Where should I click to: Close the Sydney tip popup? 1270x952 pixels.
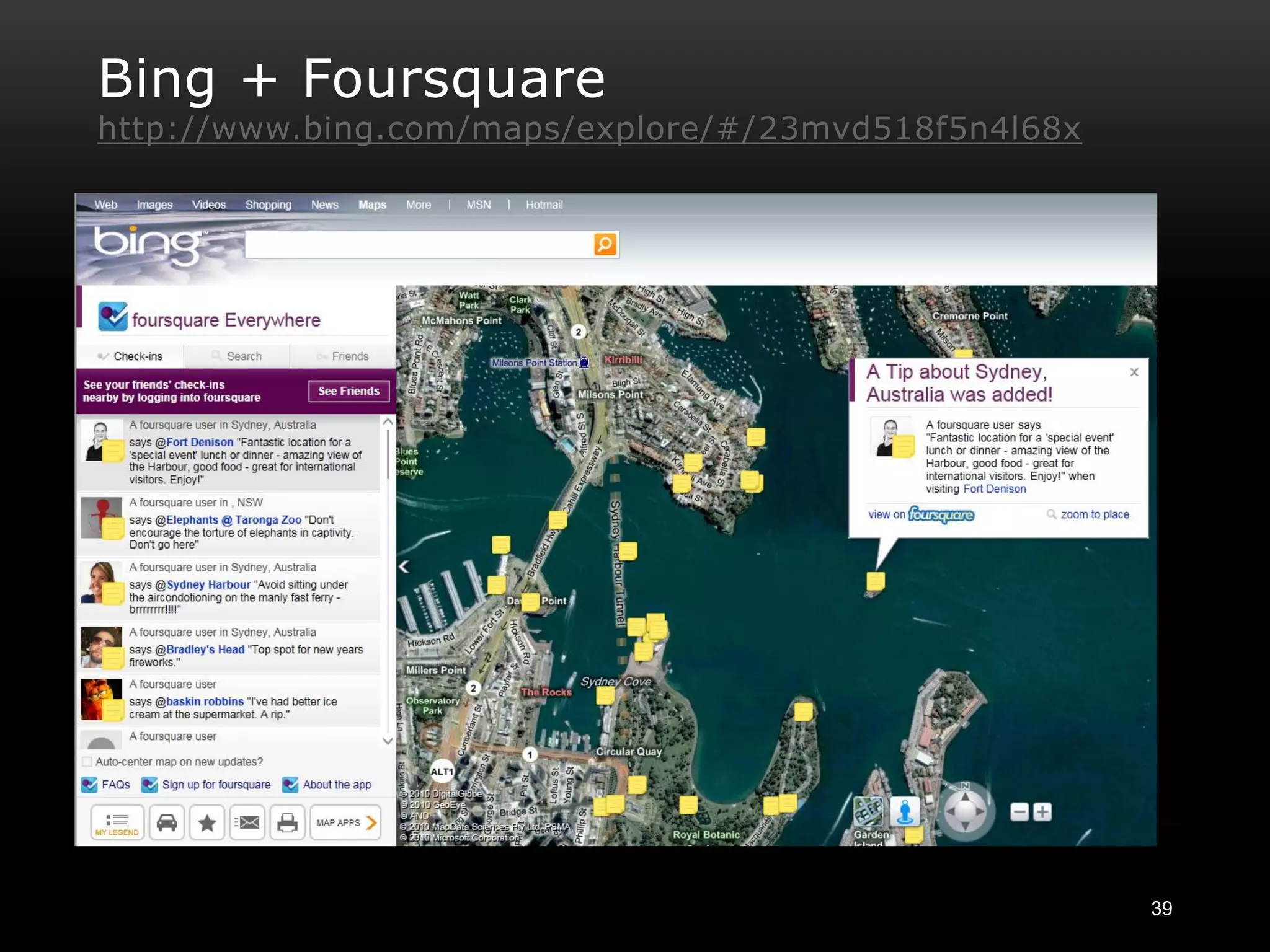point(1134,372)
